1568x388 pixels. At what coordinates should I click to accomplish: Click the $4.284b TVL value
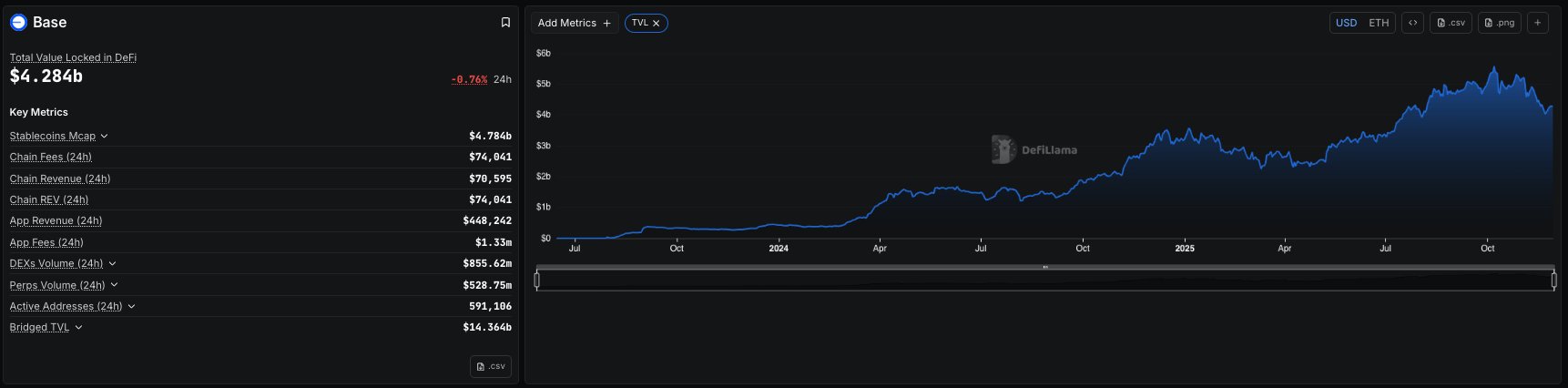(46, 77)
